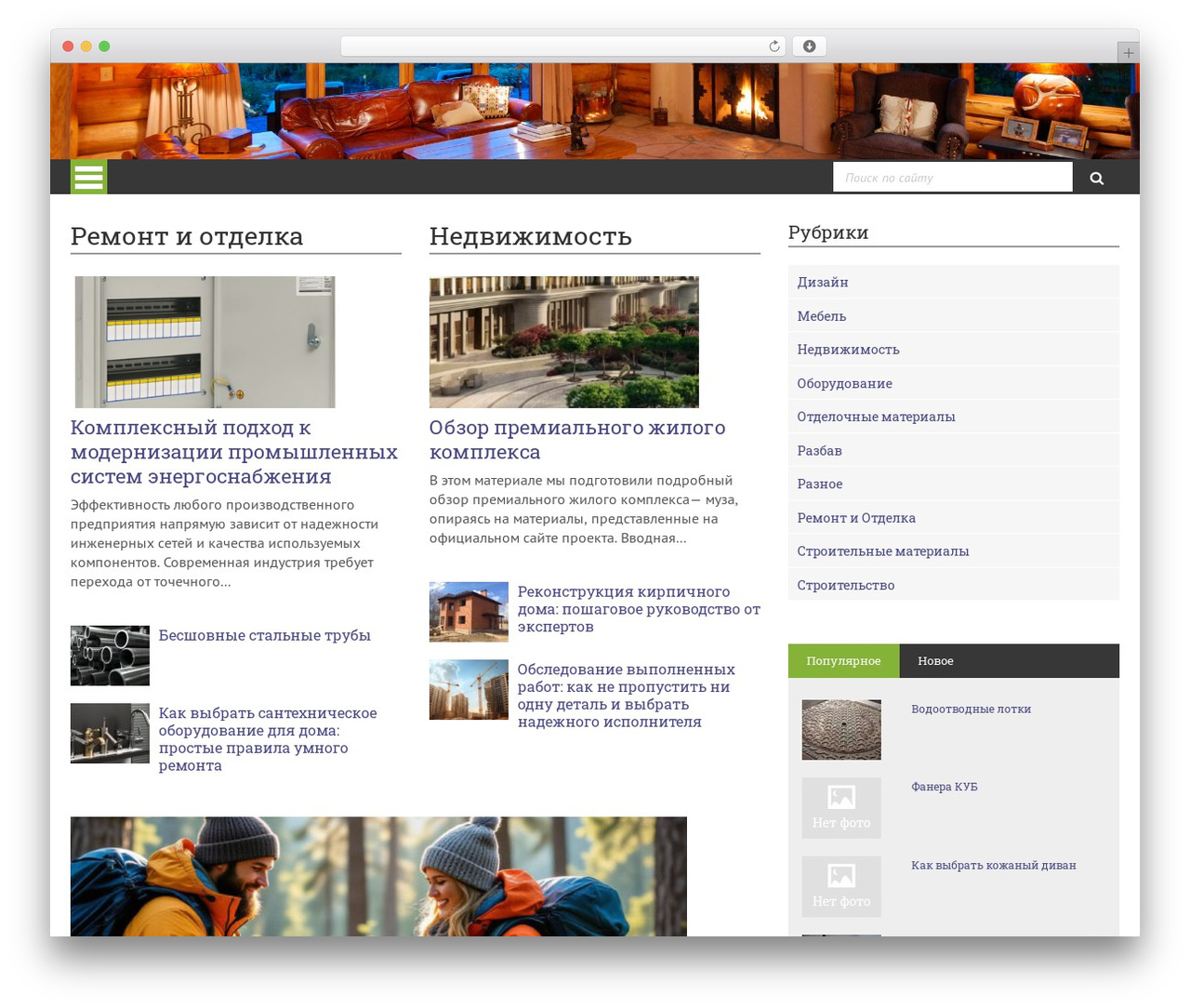Click Нет фото placeholder beside Фанера КУБ

(x=841, y=808)
